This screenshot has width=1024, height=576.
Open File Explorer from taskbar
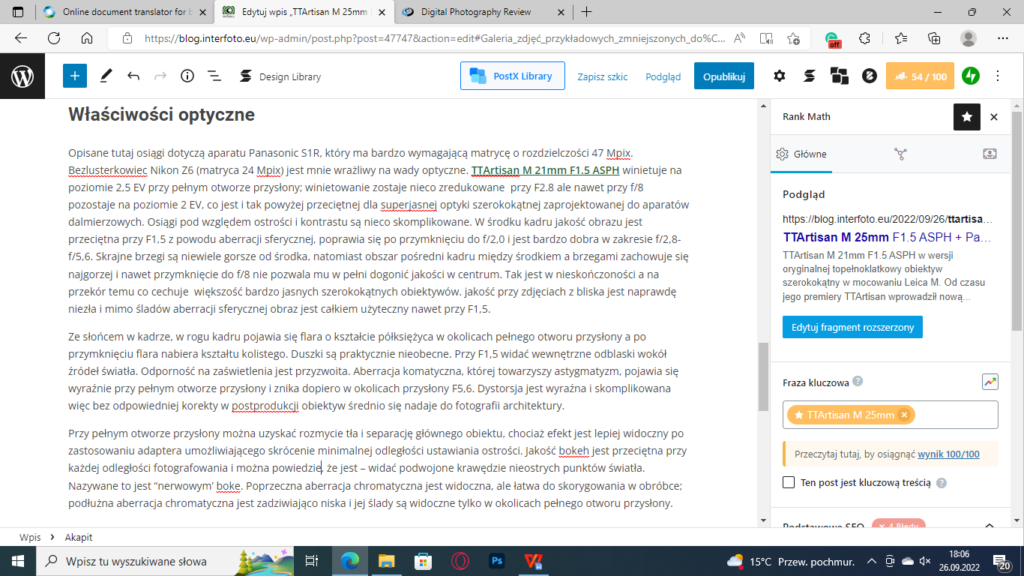[x=387, y=561]
